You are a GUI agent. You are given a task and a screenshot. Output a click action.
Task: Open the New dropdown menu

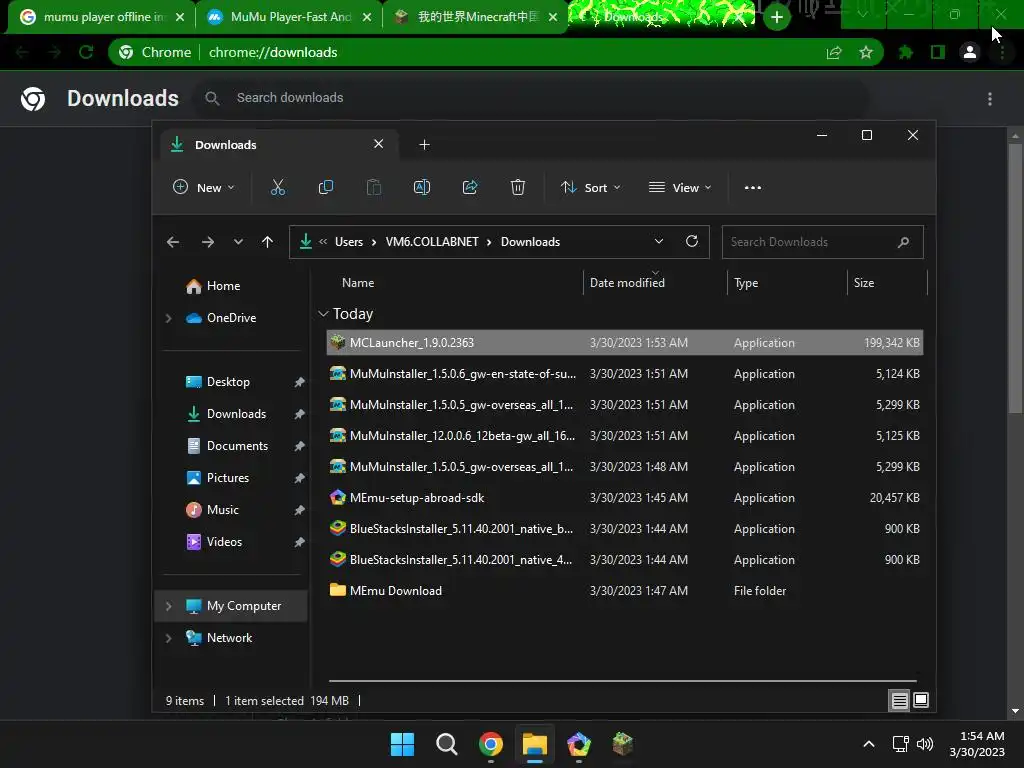click(203, 187)
